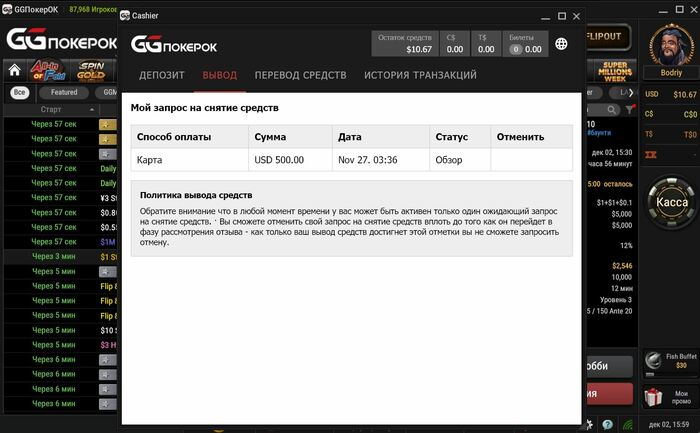Image resolution: width=700 pixels, height=433 pixels.
Task: Open the language globe icon in Cashier
Action: pos(561,44)
